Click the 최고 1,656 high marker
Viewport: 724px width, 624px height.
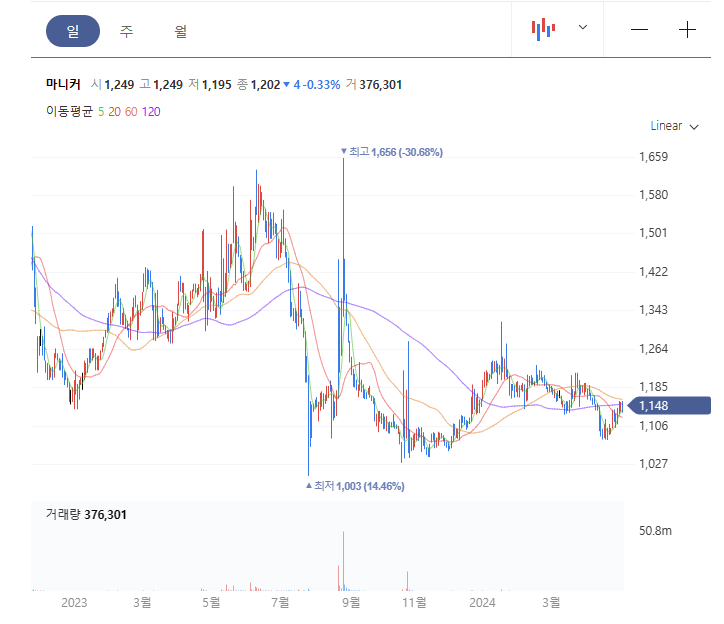pyautogui.click(x=392, y=152)
